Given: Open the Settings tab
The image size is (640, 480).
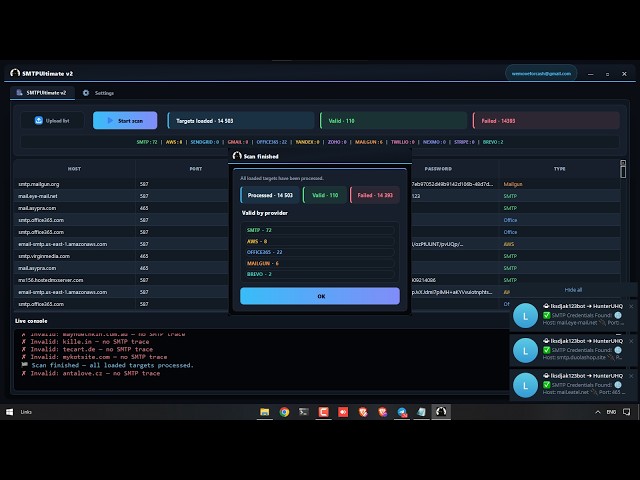Looking at the screenshot, I should pyautogui.click(x=98, y=93).
